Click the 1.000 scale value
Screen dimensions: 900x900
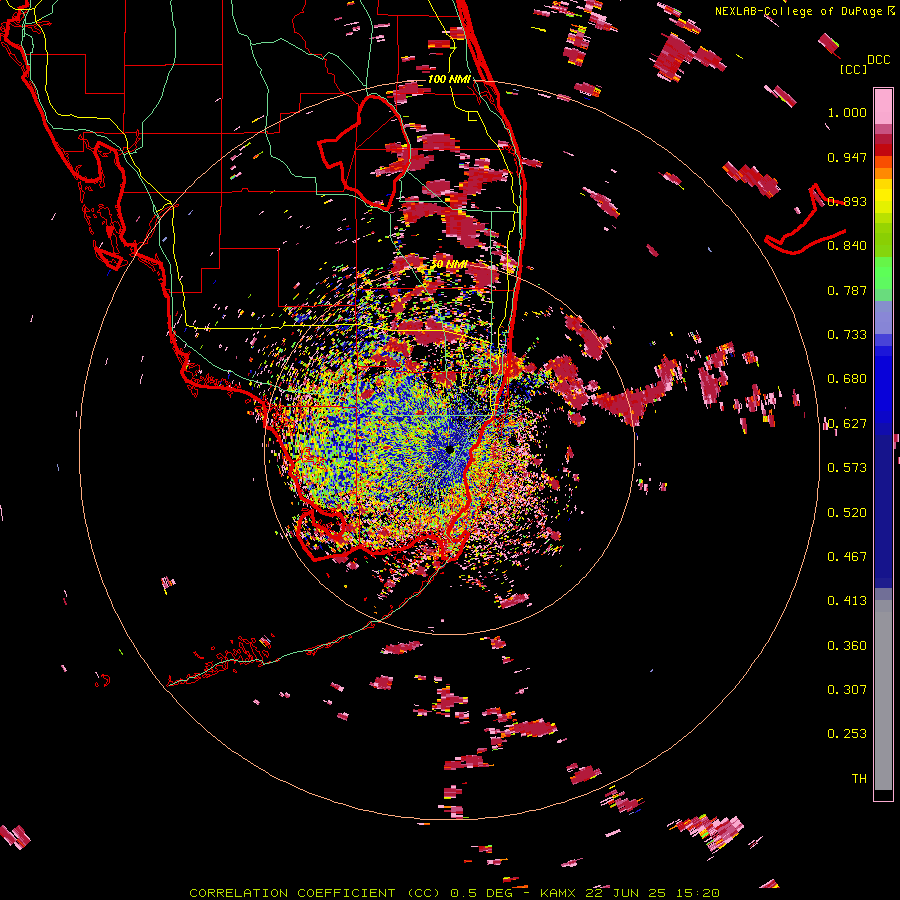[847, 112]
